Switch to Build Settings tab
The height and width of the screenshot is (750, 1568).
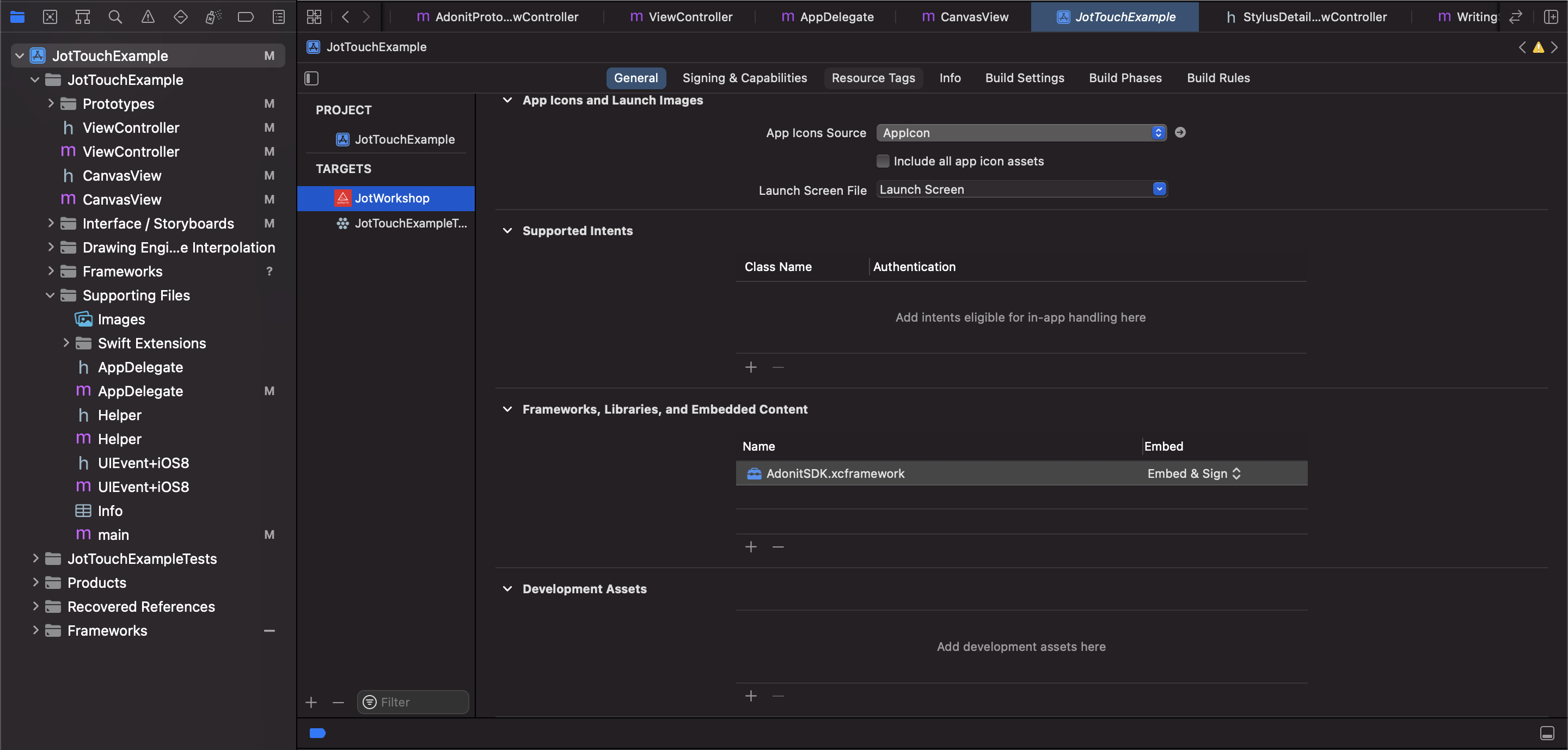coord(1025,78)
